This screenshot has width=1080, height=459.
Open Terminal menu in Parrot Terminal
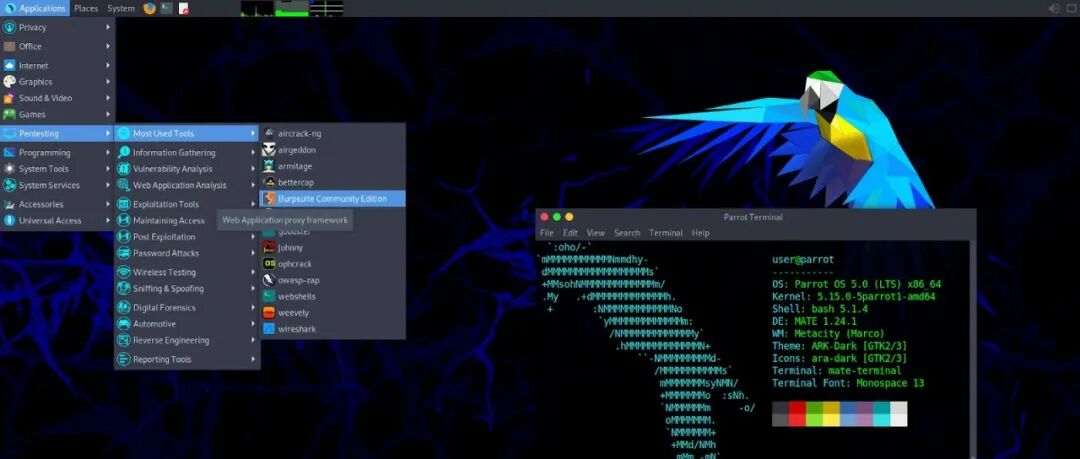(x=665, y=233)
